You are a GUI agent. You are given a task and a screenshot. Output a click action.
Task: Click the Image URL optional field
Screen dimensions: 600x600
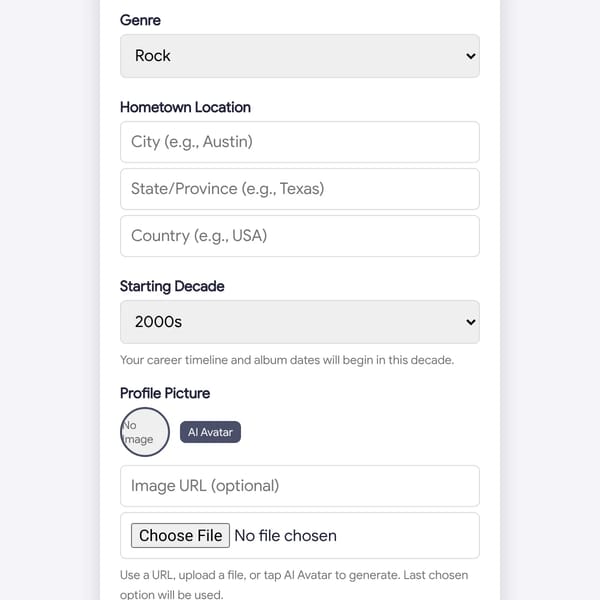pyautogui.click(x=300, y=486)
